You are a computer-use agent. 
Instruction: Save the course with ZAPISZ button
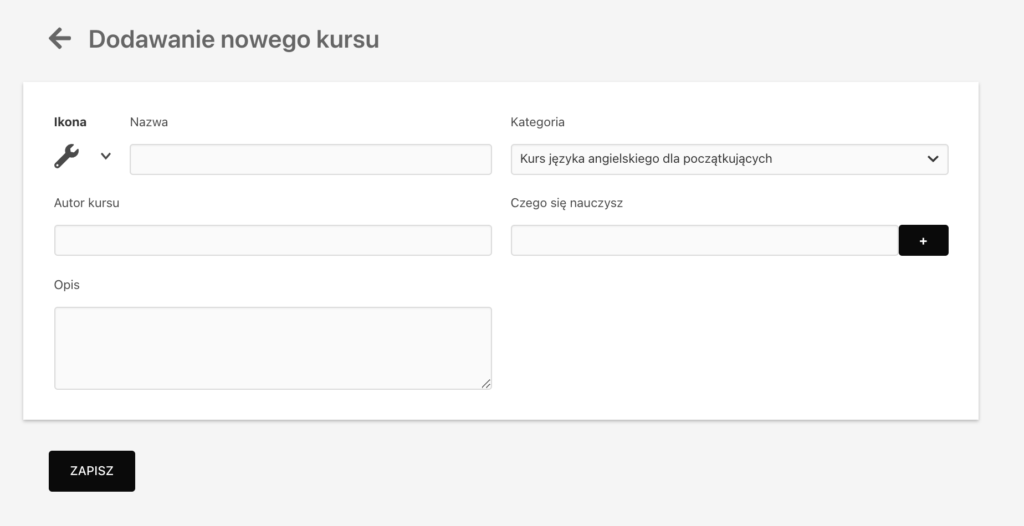pyautogui.click(x=92, y=471)
